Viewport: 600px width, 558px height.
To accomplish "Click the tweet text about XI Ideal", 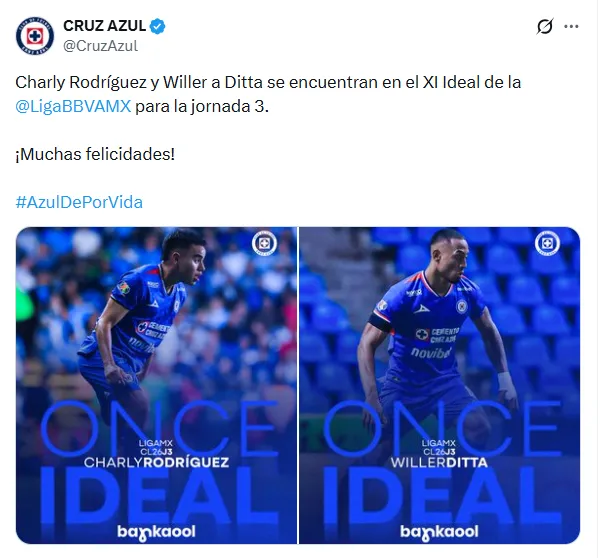I will click(268, 94).
